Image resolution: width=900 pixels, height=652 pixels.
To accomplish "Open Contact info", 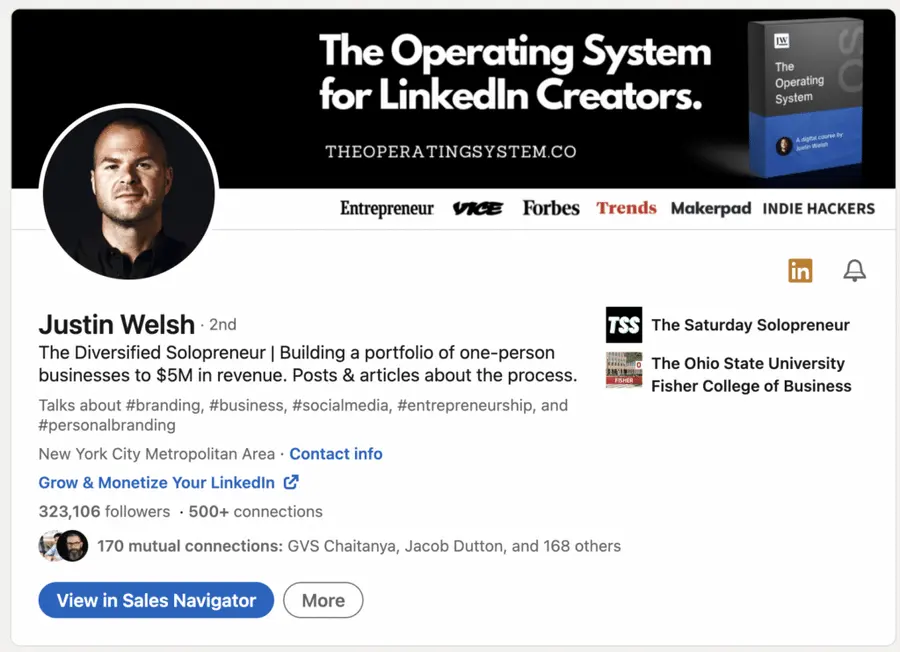I will (336, 453).
